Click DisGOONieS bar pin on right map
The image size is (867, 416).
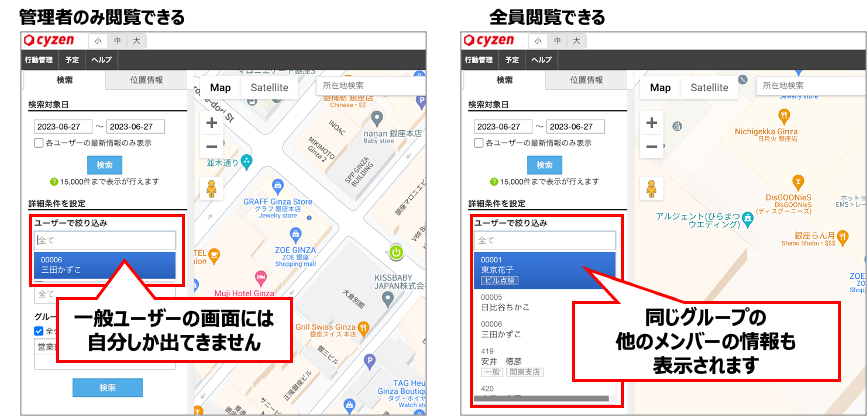pyautogui.click(x=797, y=181)
